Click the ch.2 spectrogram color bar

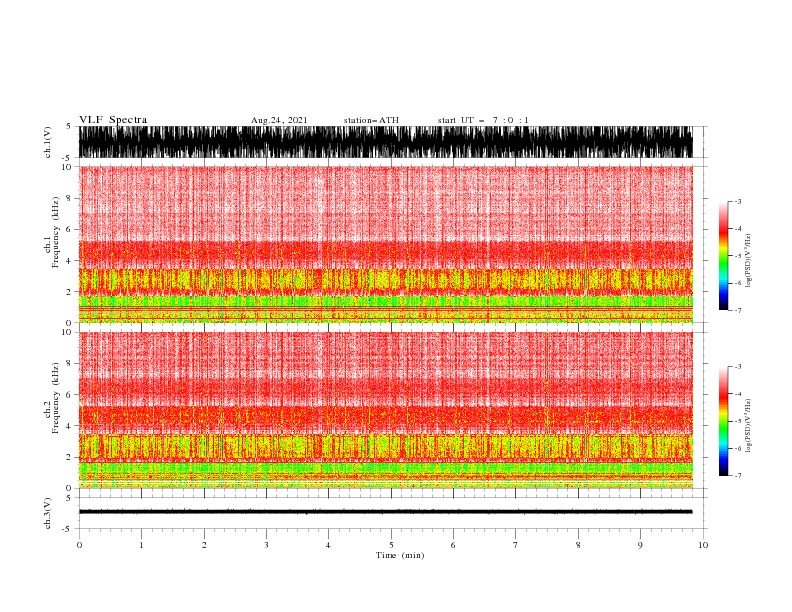(723, 421)
